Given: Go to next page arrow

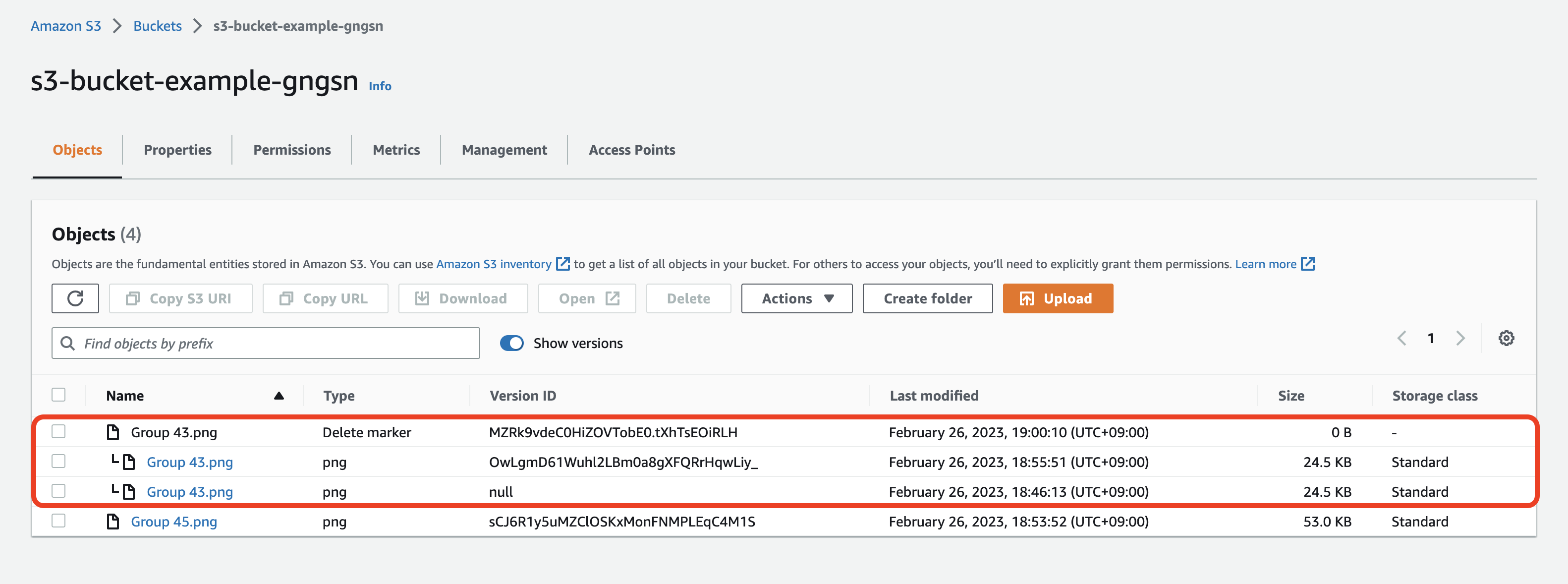Looking at the screenshot, I should pos(1460,338).
